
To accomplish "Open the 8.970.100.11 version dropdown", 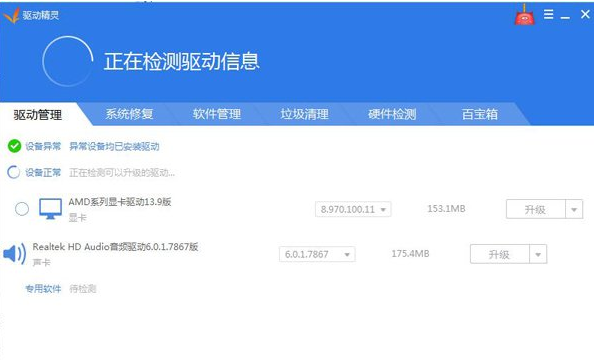I will point(353,209).
